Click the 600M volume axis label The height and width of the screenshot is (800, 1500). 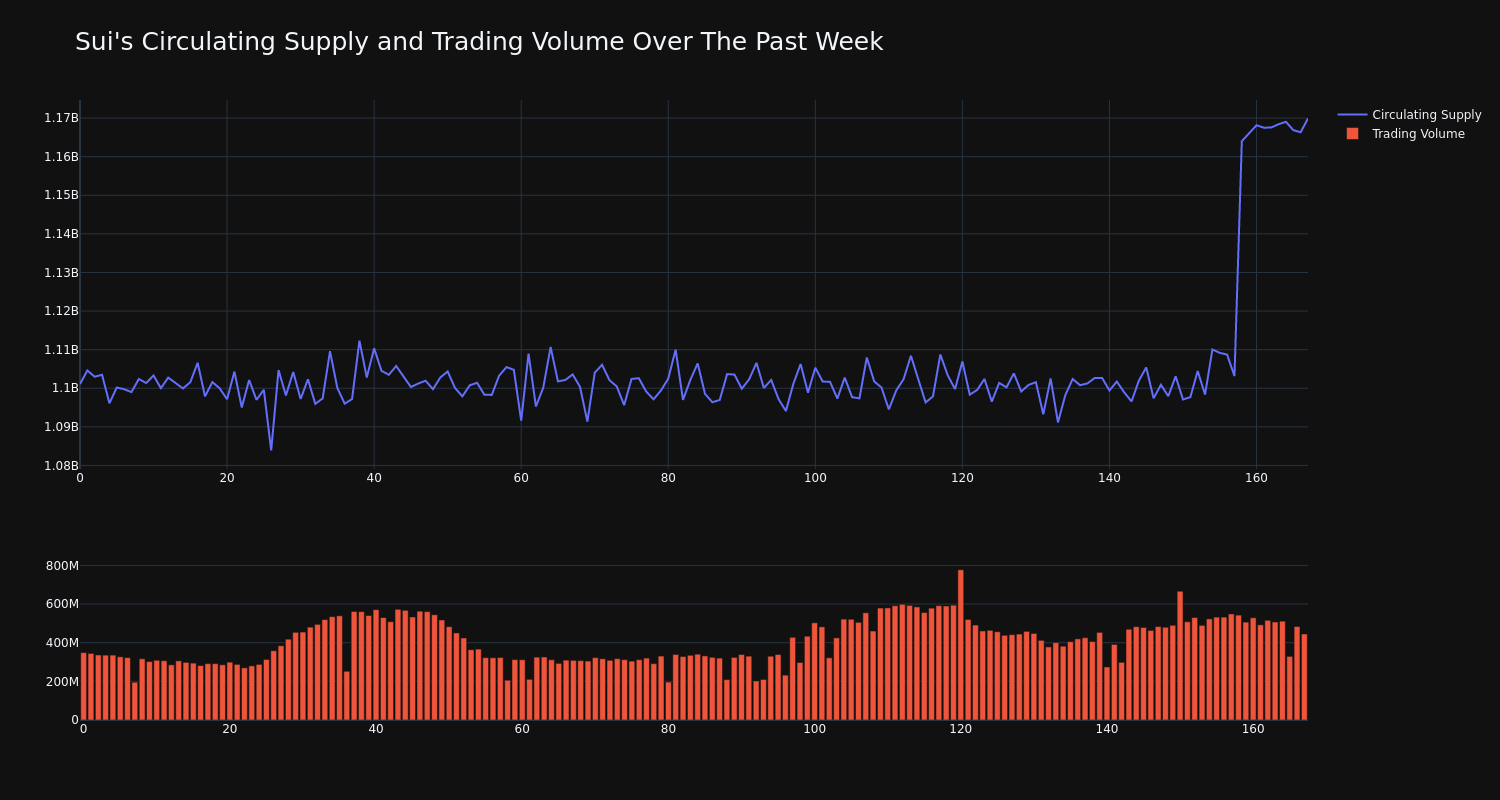pos(62,604)
